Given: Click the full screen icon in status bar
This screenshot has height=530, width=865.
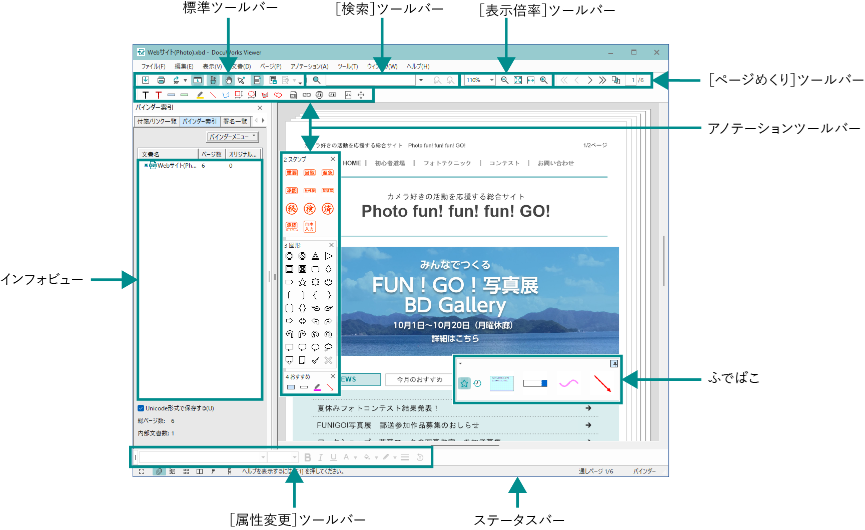Looking at the screenshot, I should [141, 472].
